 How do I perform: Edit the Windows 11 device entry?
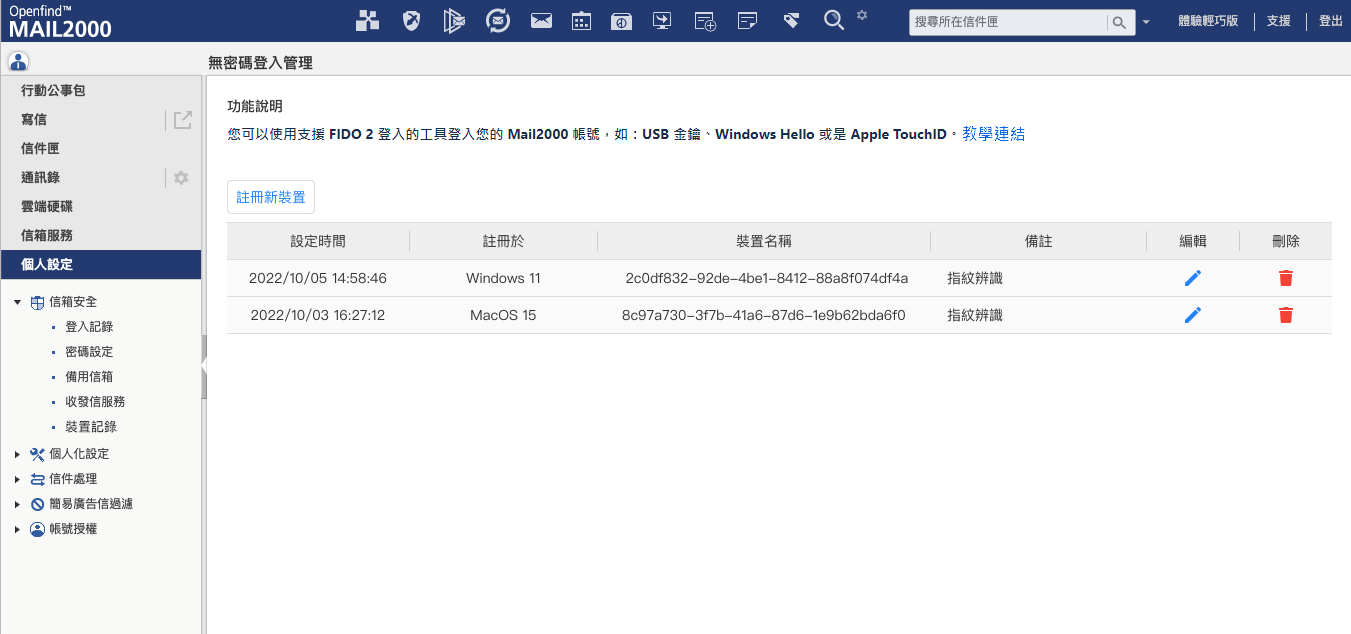[x=1192, y=278]
